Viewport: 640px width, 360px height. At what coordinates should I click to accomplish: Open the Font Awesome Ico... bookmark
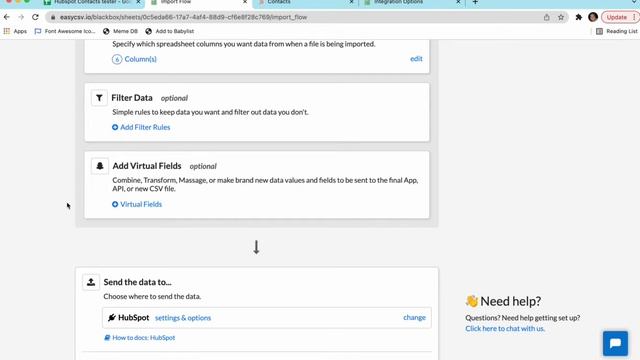(x=65, y=31)
